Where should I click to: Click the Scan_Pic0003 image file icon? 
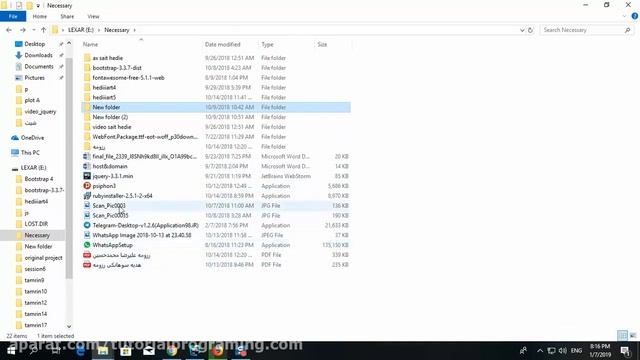pos(87,205)
